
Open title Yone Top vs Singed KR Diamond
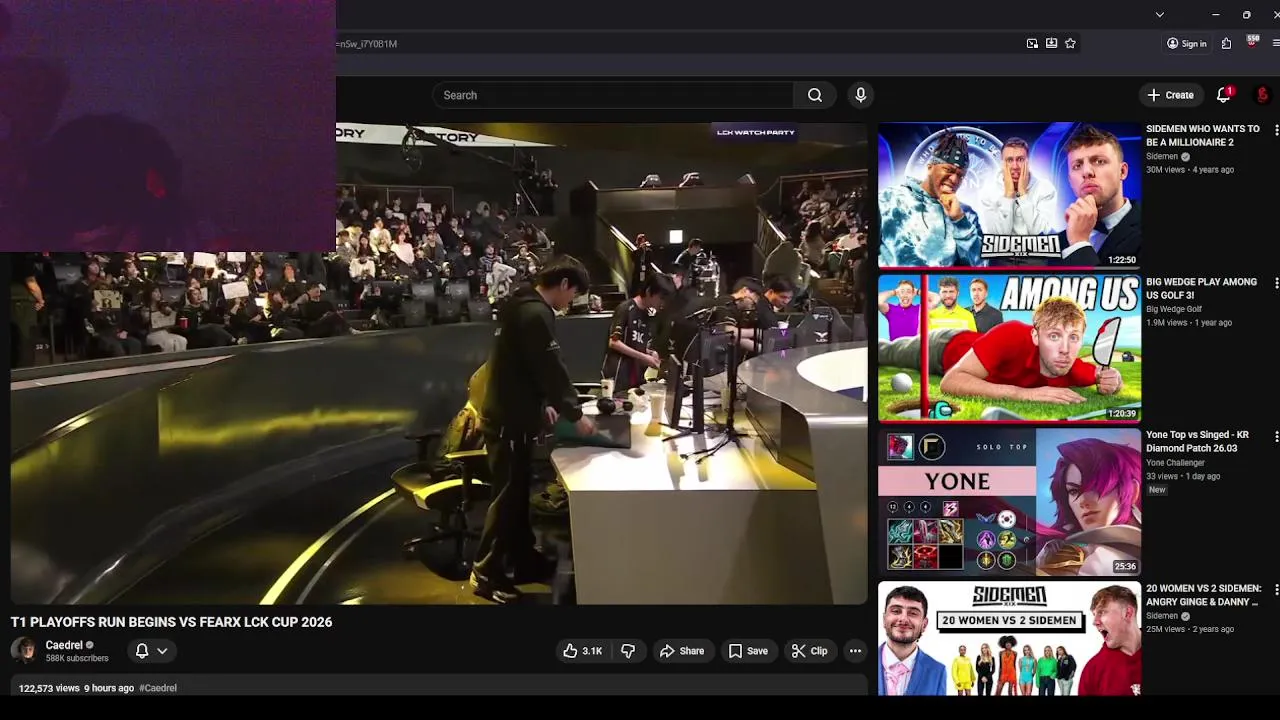1197,441
